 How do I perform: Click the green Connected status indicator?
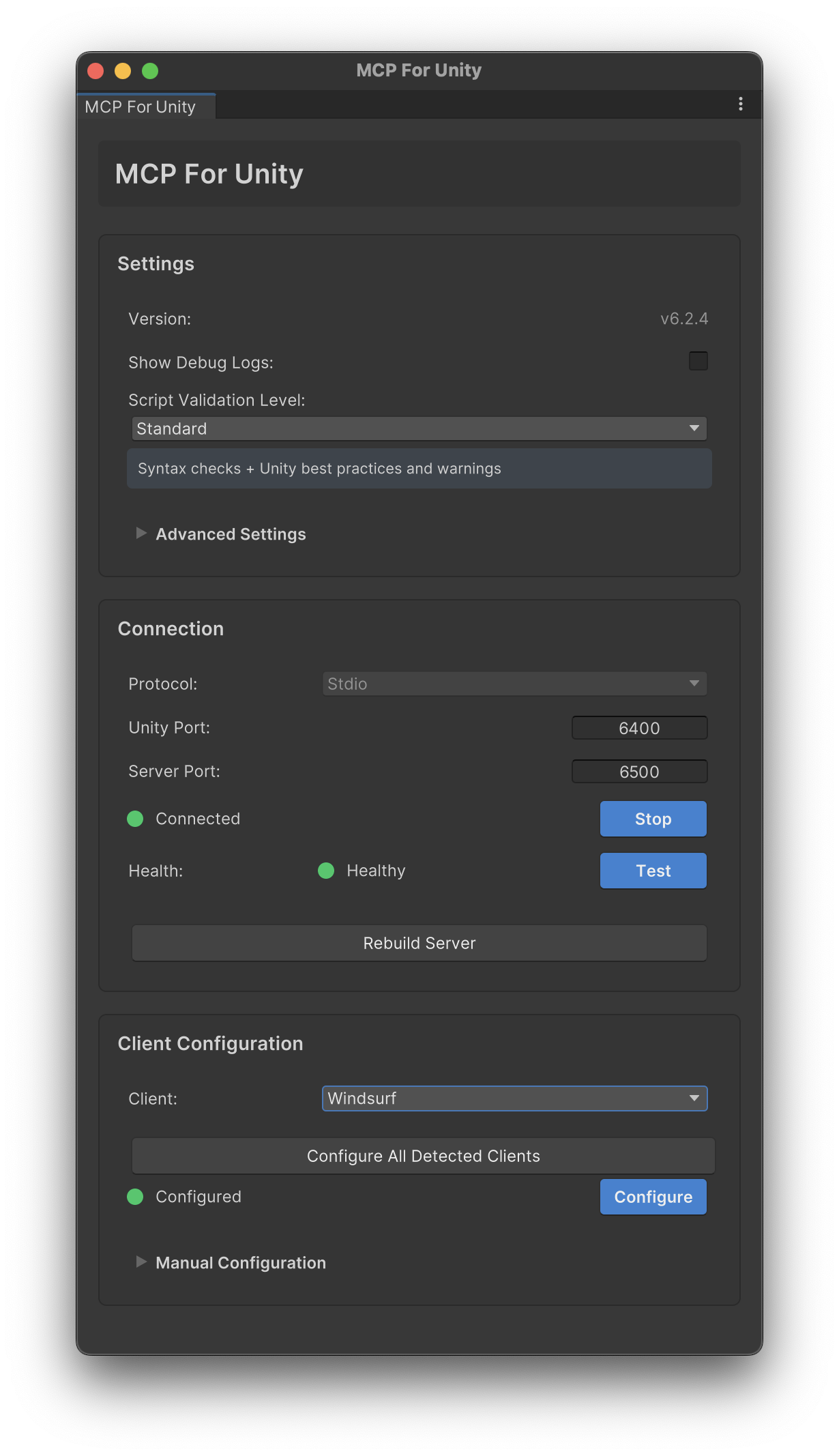(x=135, y=819)
